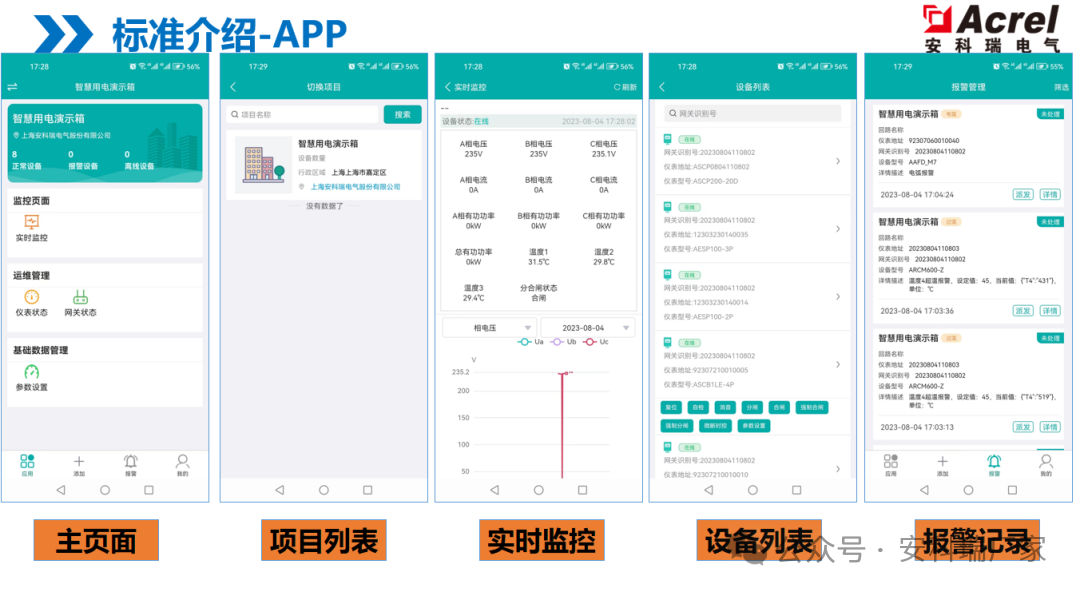Click 派发 for alarm at 17:04:24
The height and width of the screenshot is (592, 1080).
(1023, 194)
